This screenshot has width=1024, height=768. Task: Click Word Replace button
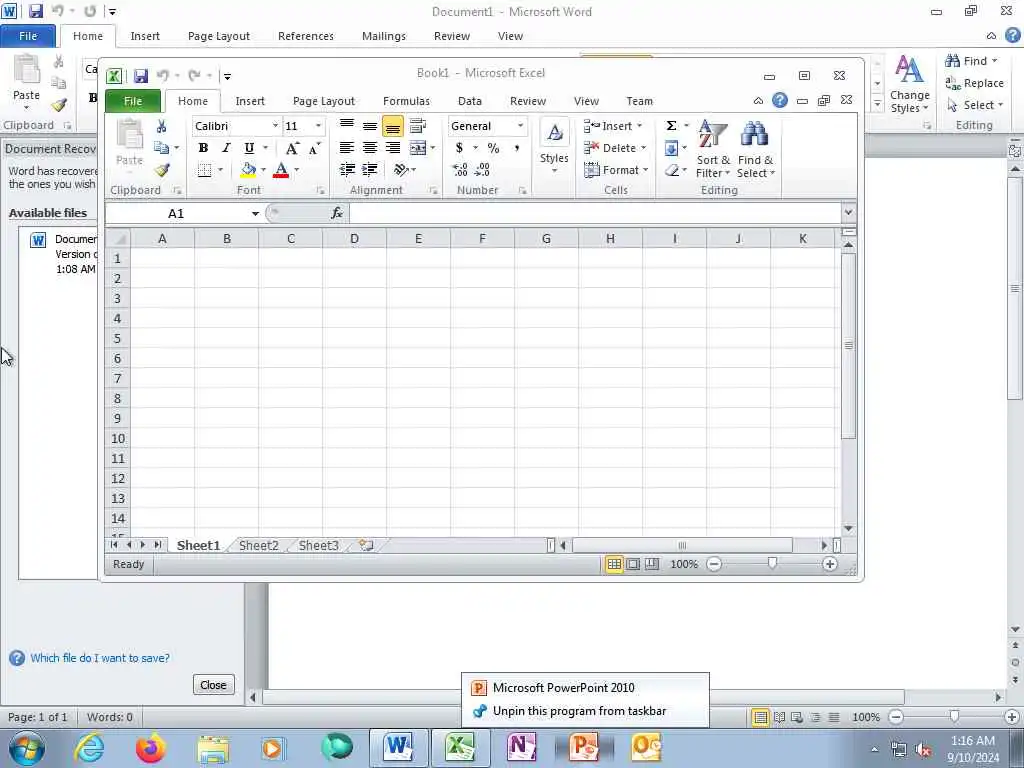pos(974,83)
